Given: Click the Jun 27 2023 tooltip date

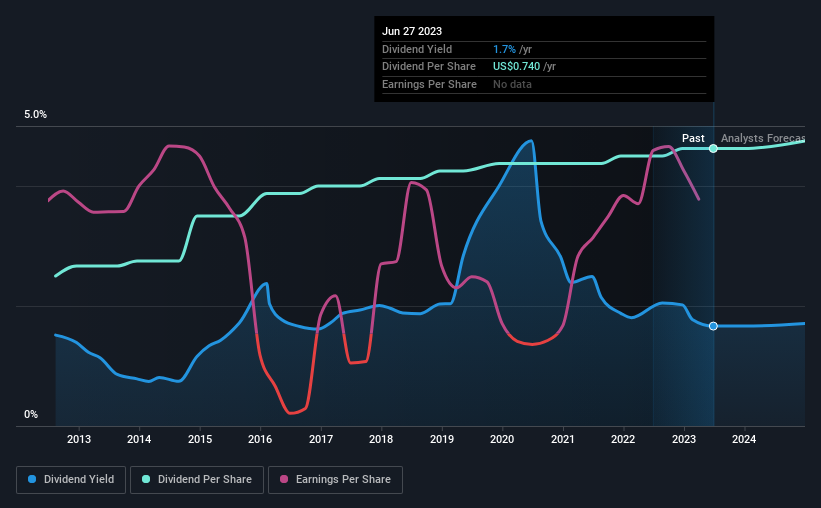Looking at the screenshot, I should [412, 31].
